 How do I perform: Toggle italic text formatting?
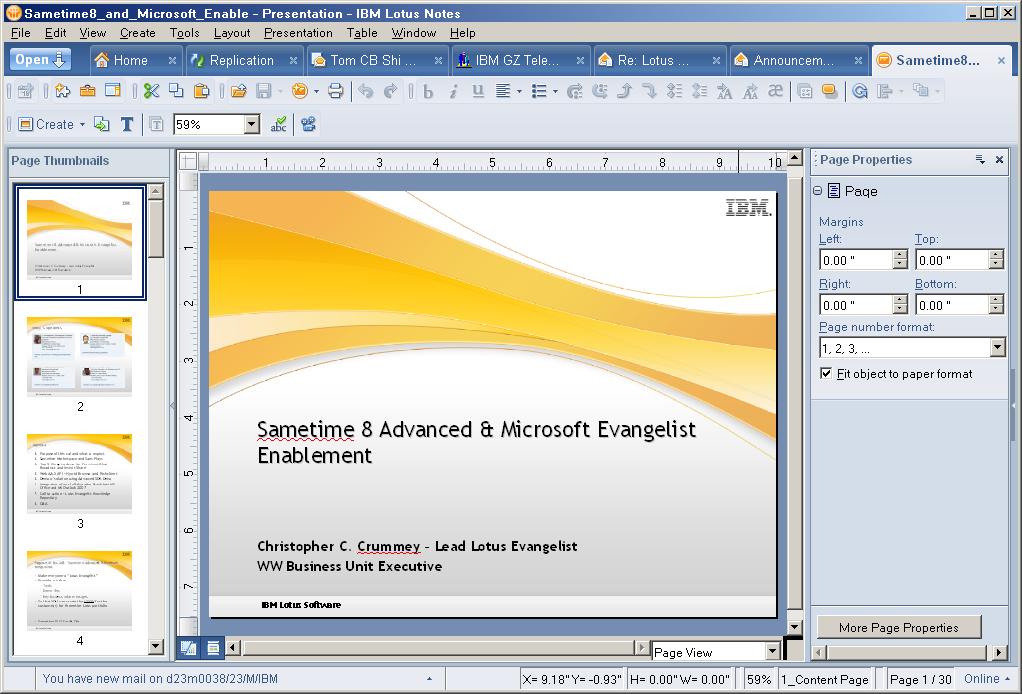click(x=453, y=91)
